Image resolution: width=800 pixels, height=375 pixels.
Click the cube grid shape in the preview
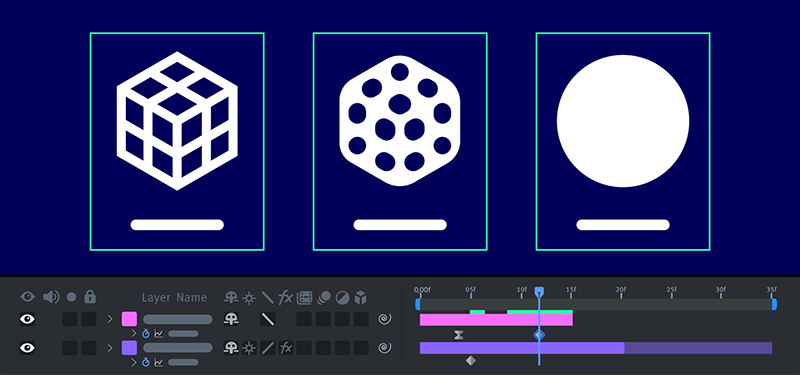(177, 121)
